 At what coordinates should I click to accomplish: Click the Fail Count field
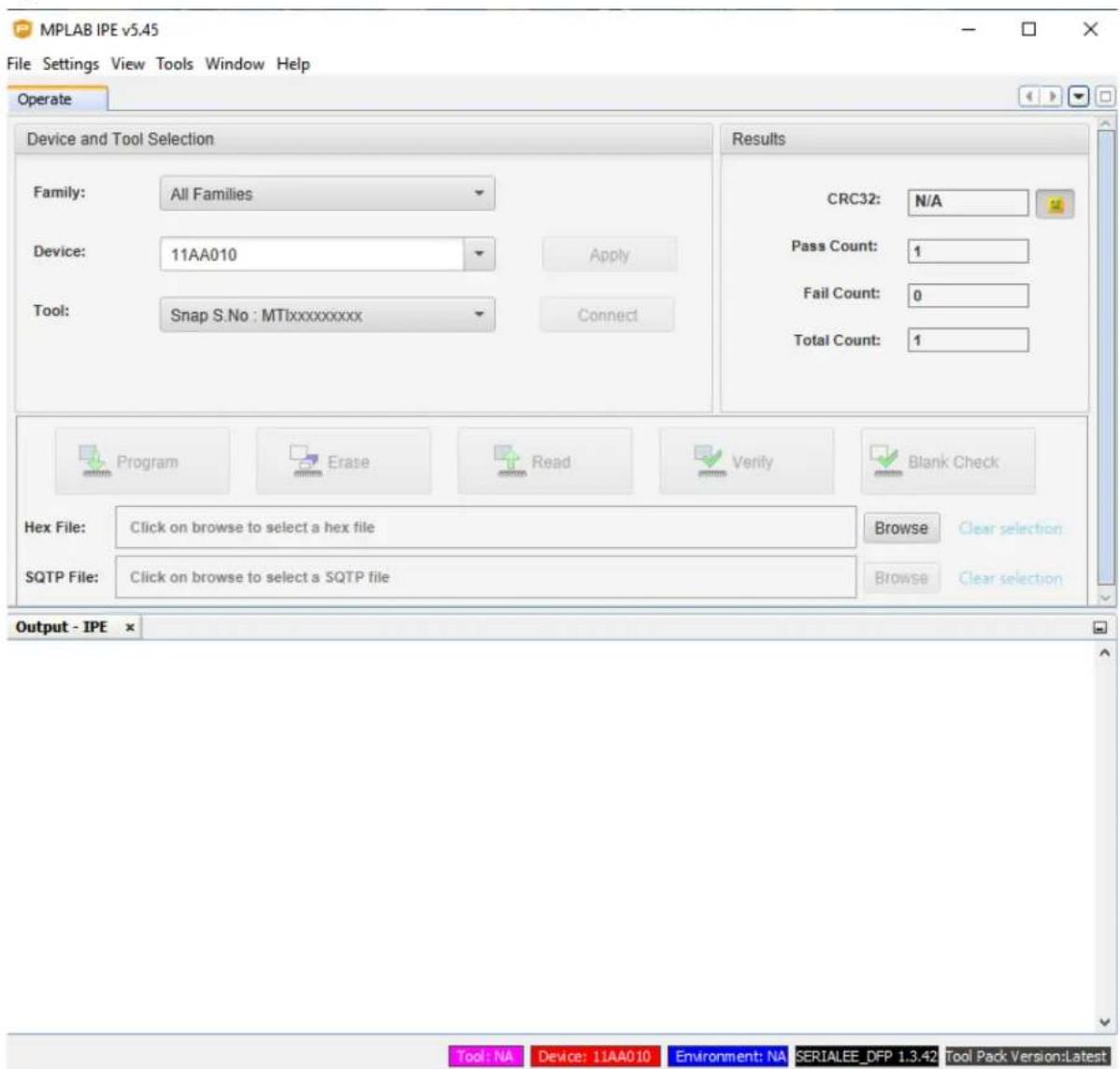pos(968,296)
